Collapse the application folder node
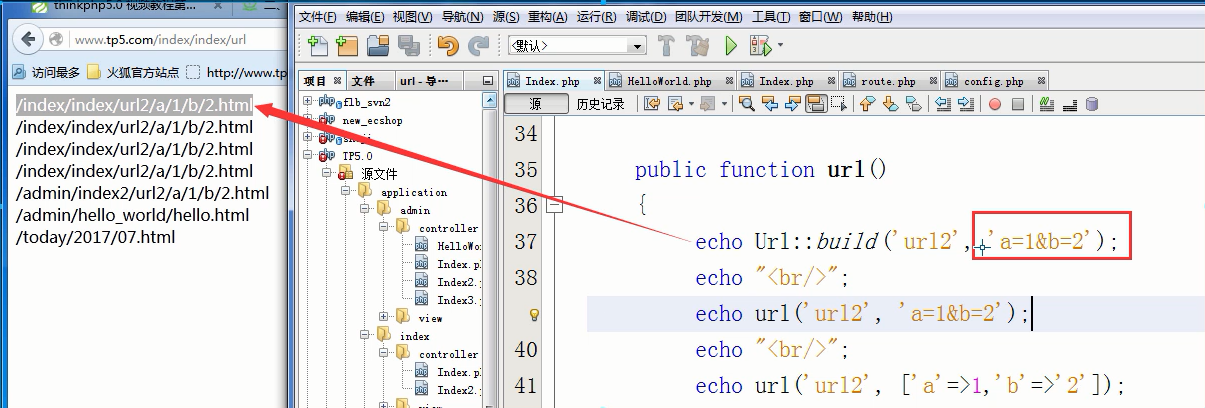This screenshot has height=408, width=1205. click(x=346, y=191)
